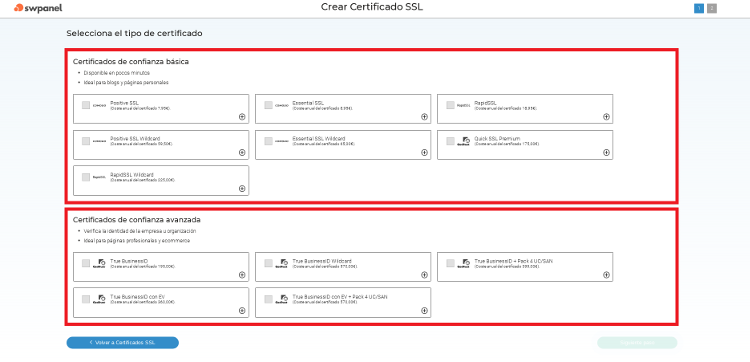Click plus icon on True BusinessID con EV card
Image resolution: width=750 pixels, height=362 pixels.
(242, 310)
